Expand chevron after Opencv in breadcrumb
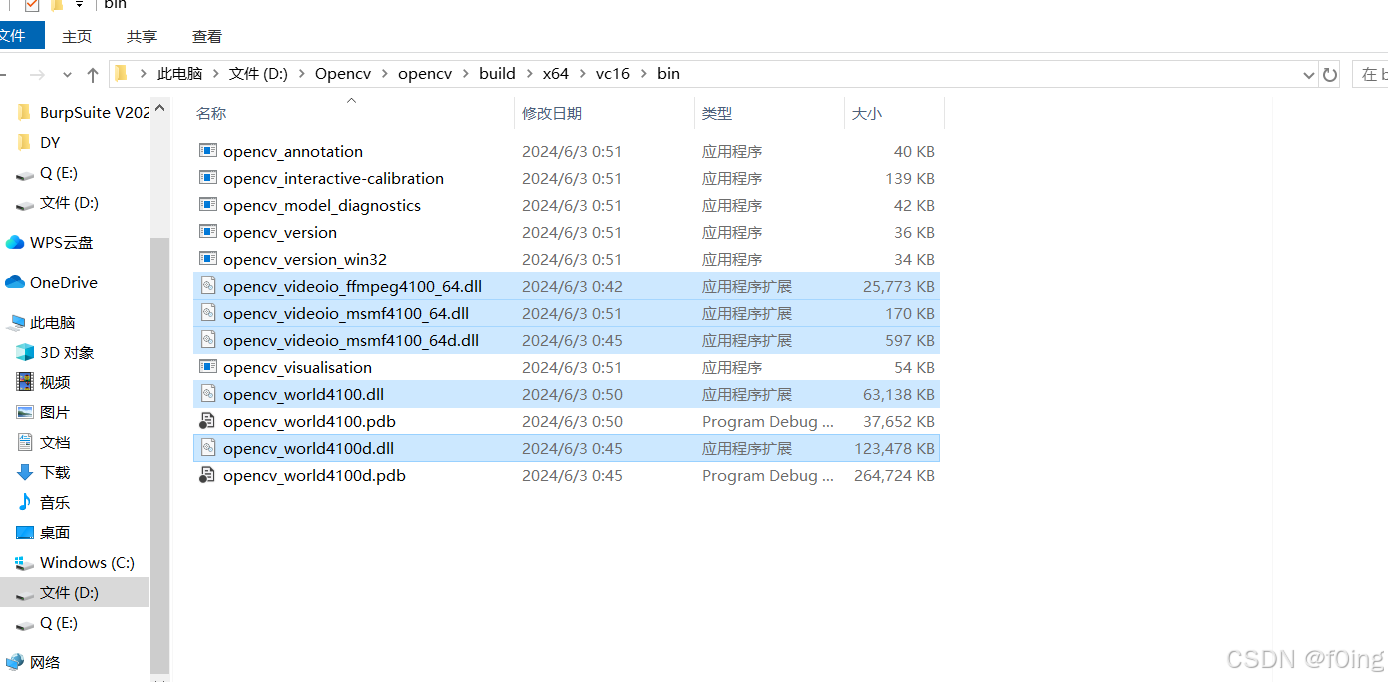 385,74
